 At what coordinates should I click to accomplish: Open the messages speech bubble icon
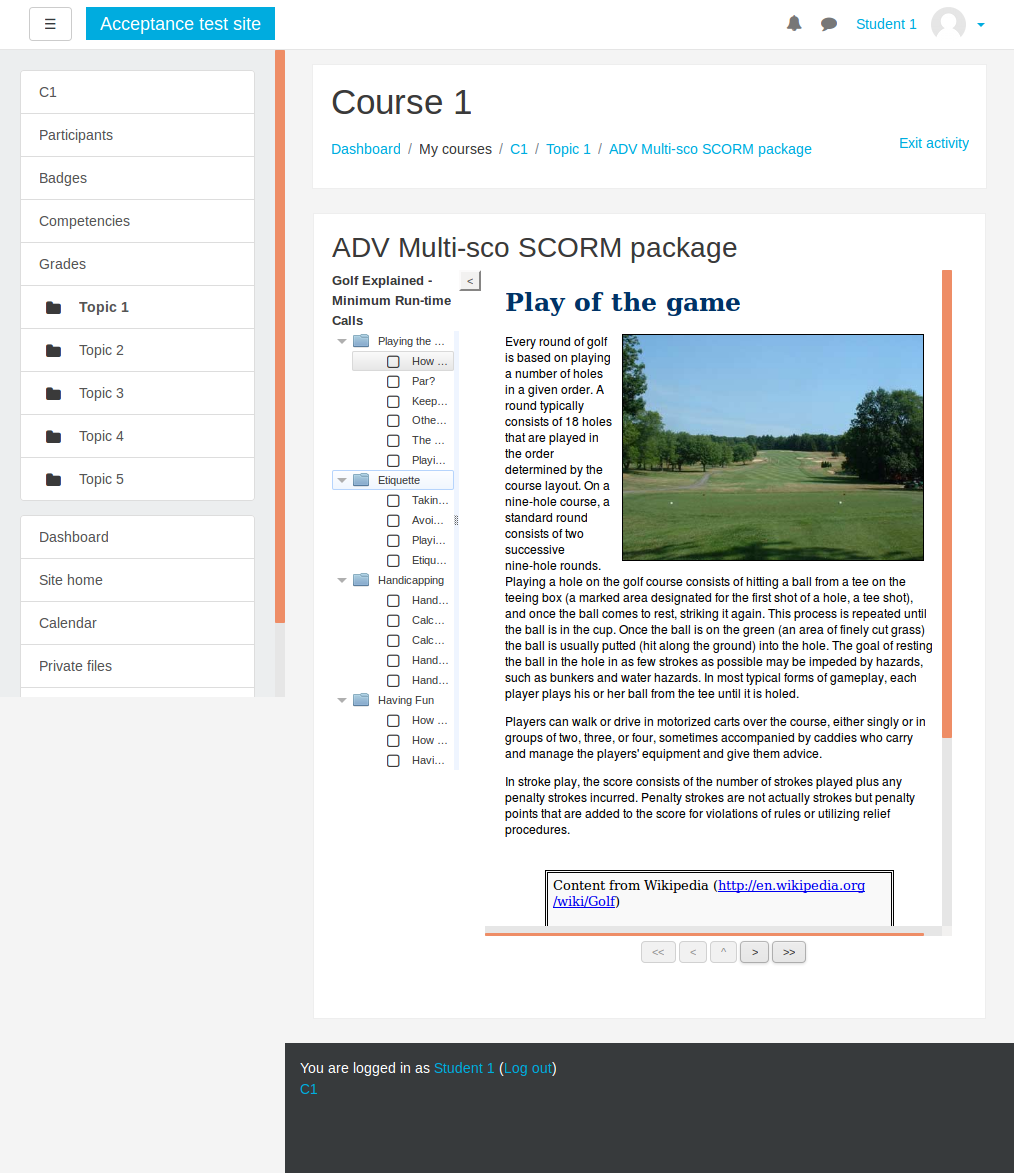tap(828, 24)
